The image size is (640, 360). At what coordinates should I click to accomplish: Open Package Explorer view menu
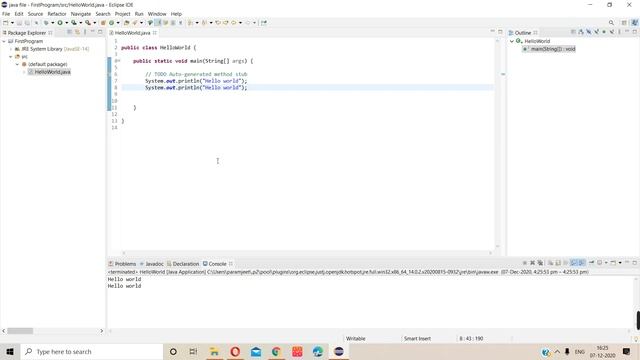pyautogui.click(x=85, y=32)
